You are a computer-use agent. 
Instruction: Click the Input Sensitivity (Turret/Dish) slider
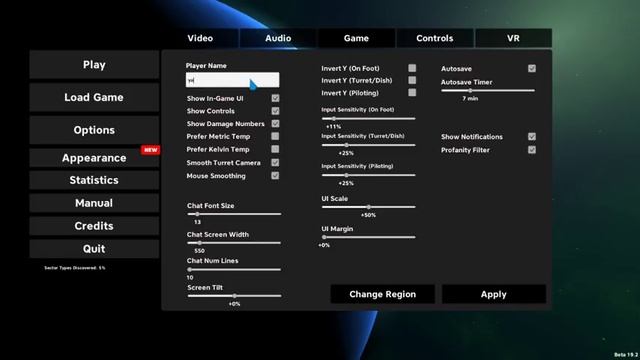pos(369,145)
